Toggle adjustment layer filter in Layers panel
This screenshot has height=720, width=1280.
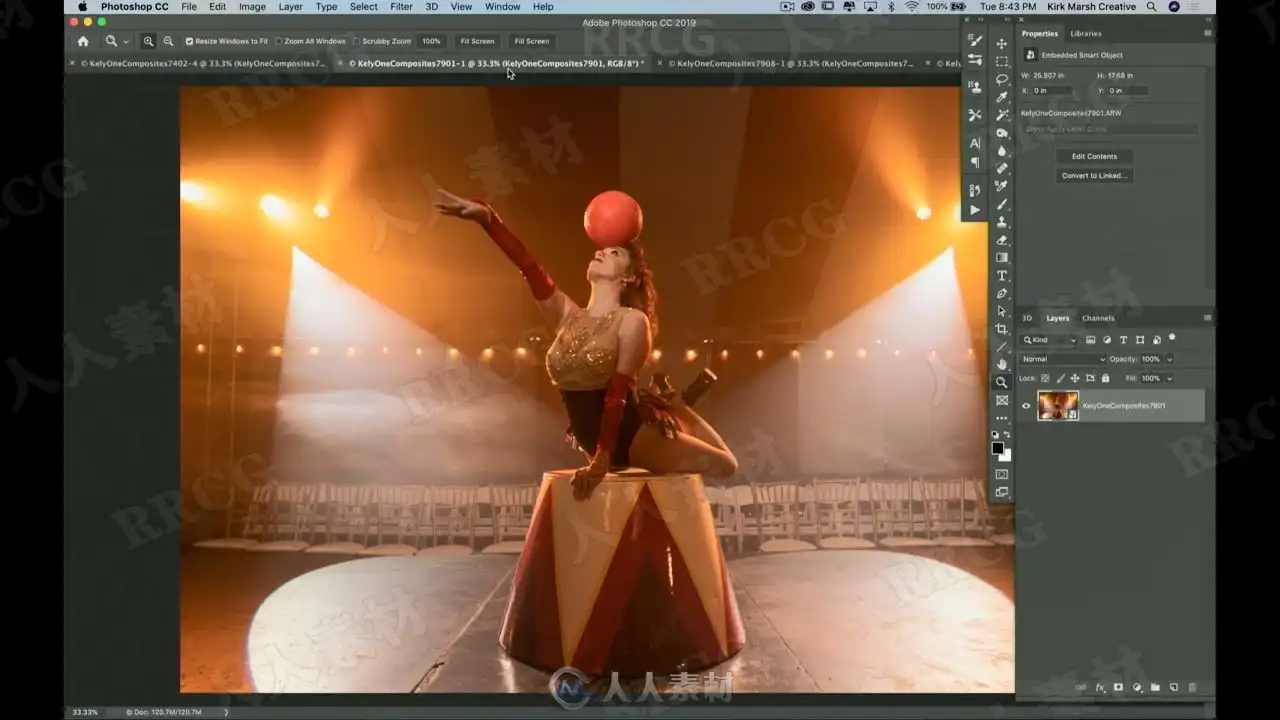point(1107,340)
